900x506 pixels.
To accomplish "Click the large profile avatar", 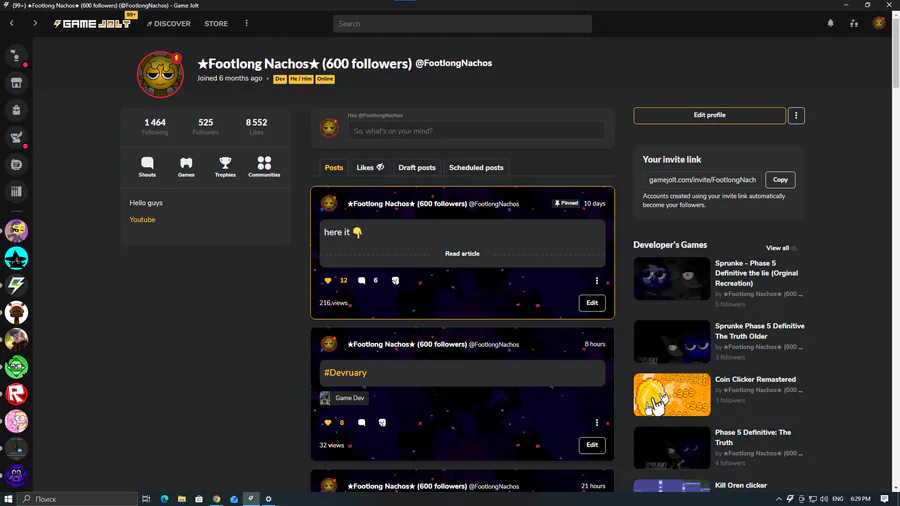I will coord(160,74).
